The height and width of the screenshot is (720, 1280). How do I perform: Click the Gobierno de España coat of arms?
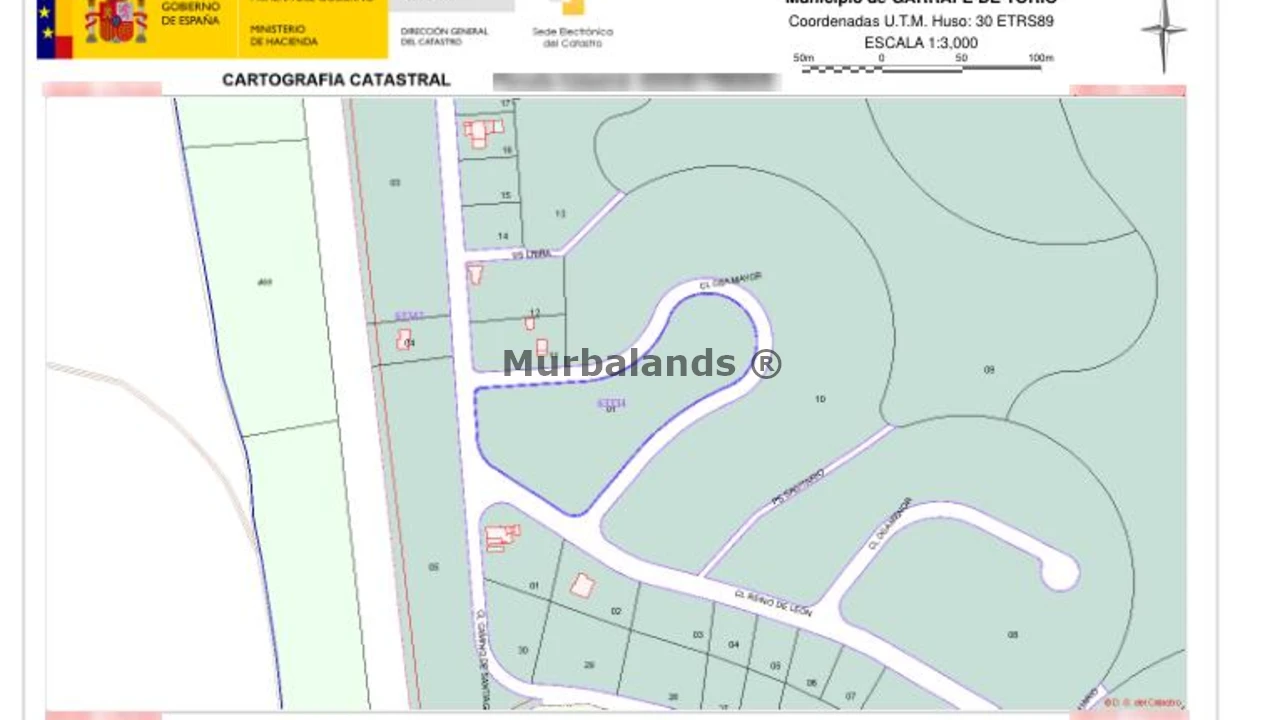click(116, 22)
